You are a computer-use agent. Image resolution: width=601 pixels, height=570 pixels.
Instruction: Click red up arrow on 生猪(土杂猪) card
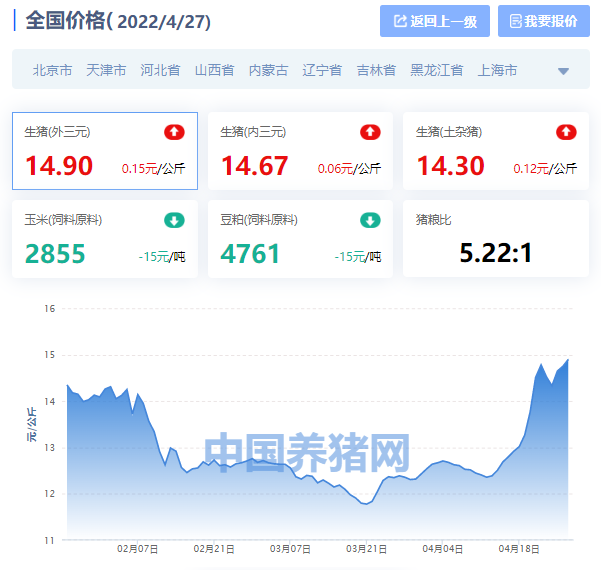click(x=566, y=132)
